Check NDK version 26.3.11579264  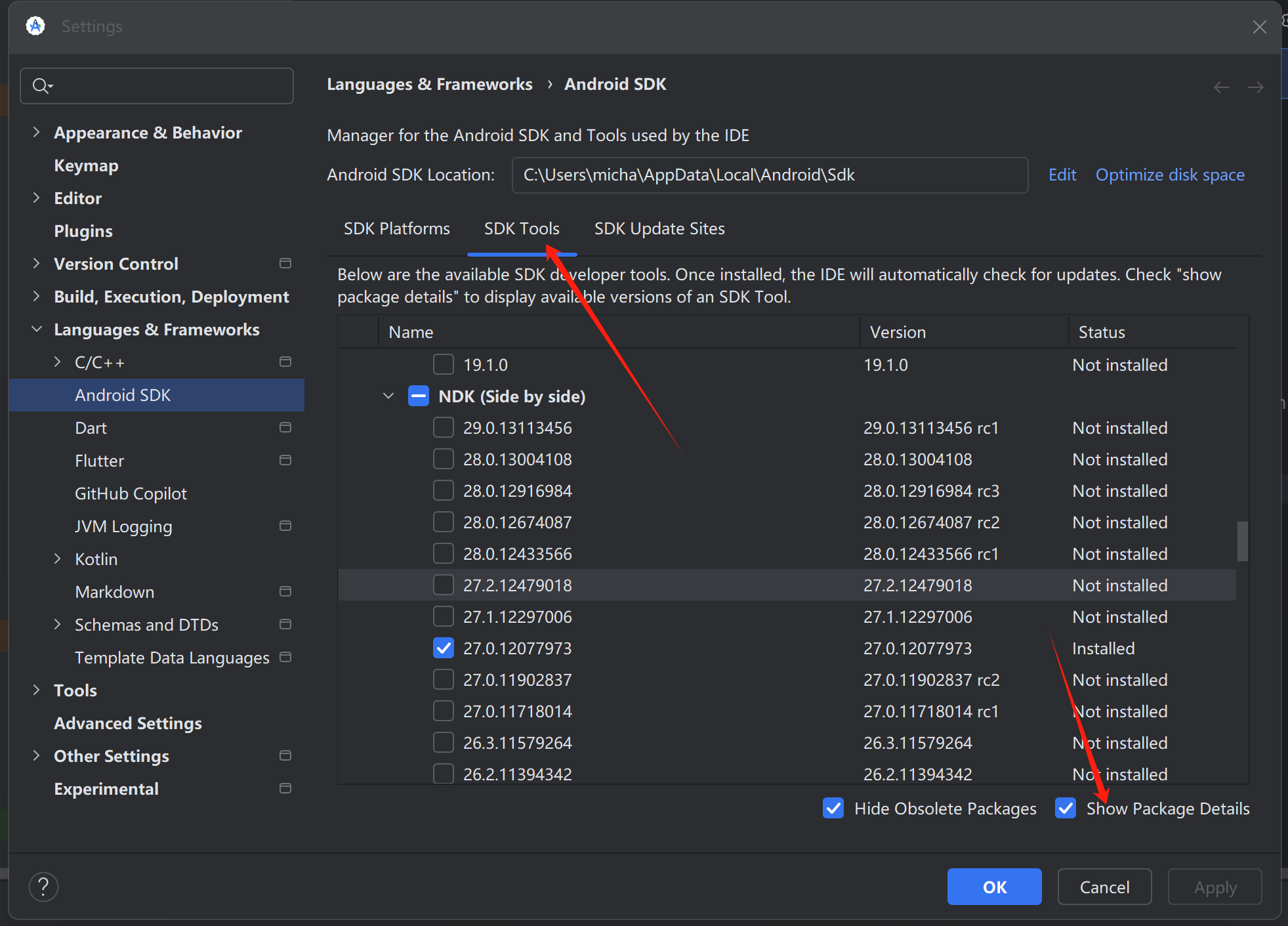coord(444,742)
